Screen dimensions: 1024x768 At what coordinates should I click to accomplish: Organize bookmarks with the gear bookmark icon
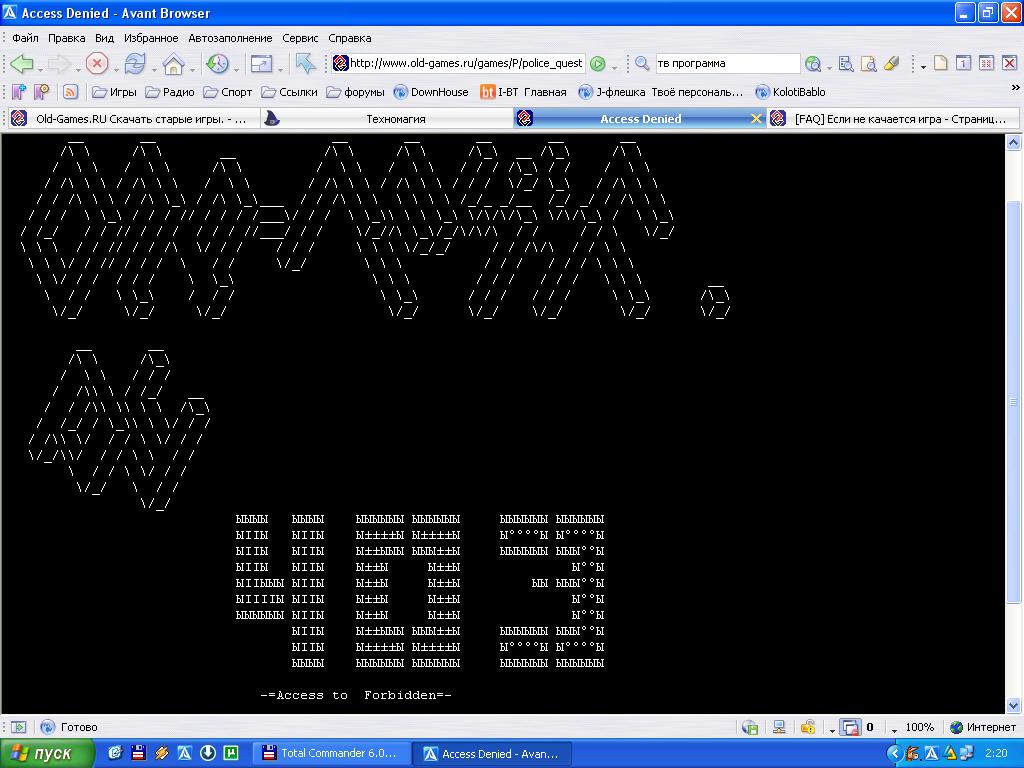point(41,92)
